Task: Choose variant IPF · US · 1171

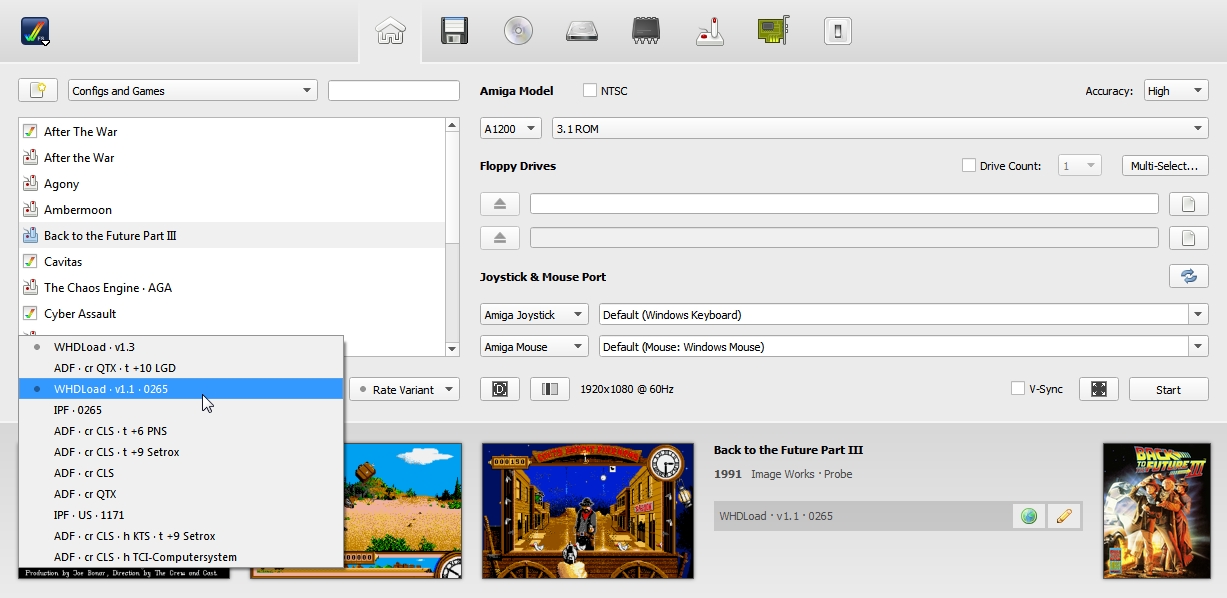Action: tap(181, 515)
